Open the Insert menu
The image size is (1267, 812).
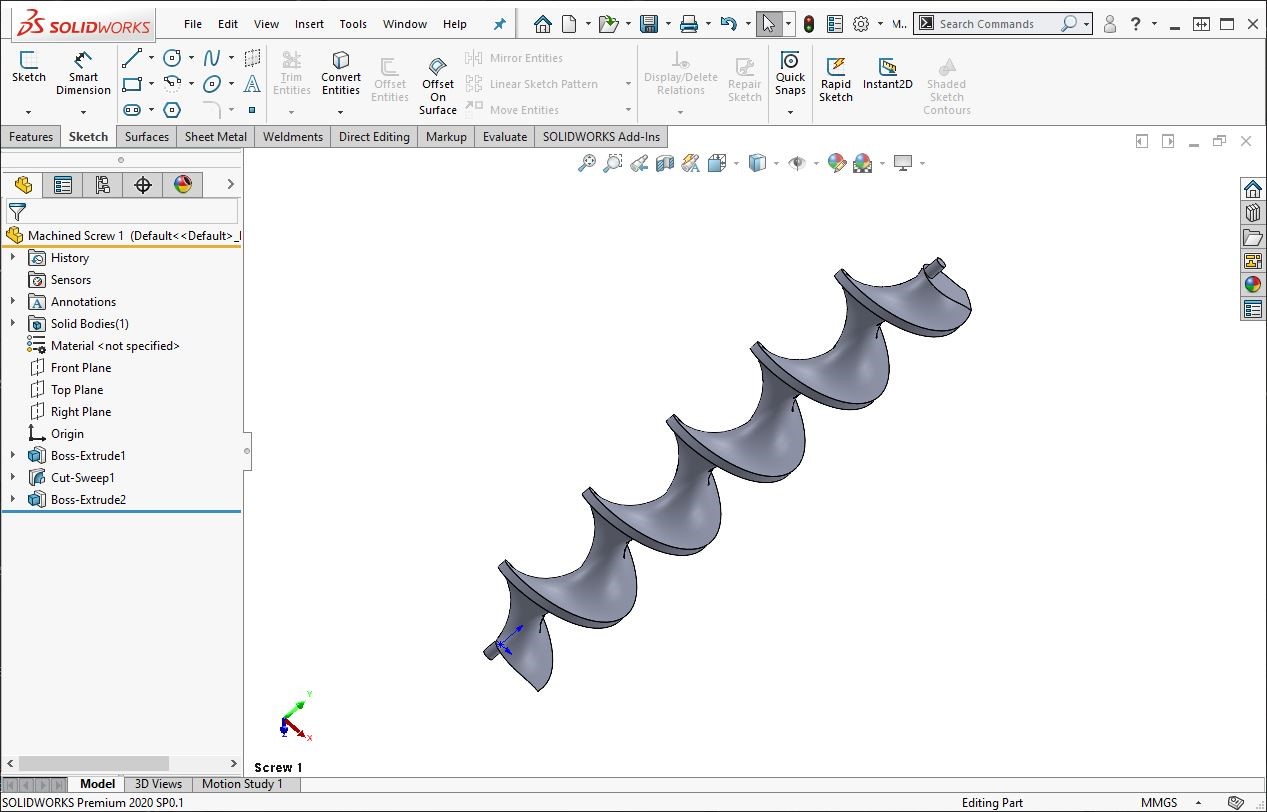coord(309,24)
